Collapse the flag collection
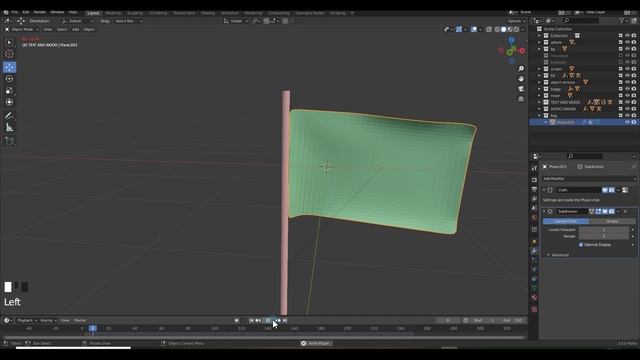The height and width of the screenshot is (360, 640). [539, 116]
